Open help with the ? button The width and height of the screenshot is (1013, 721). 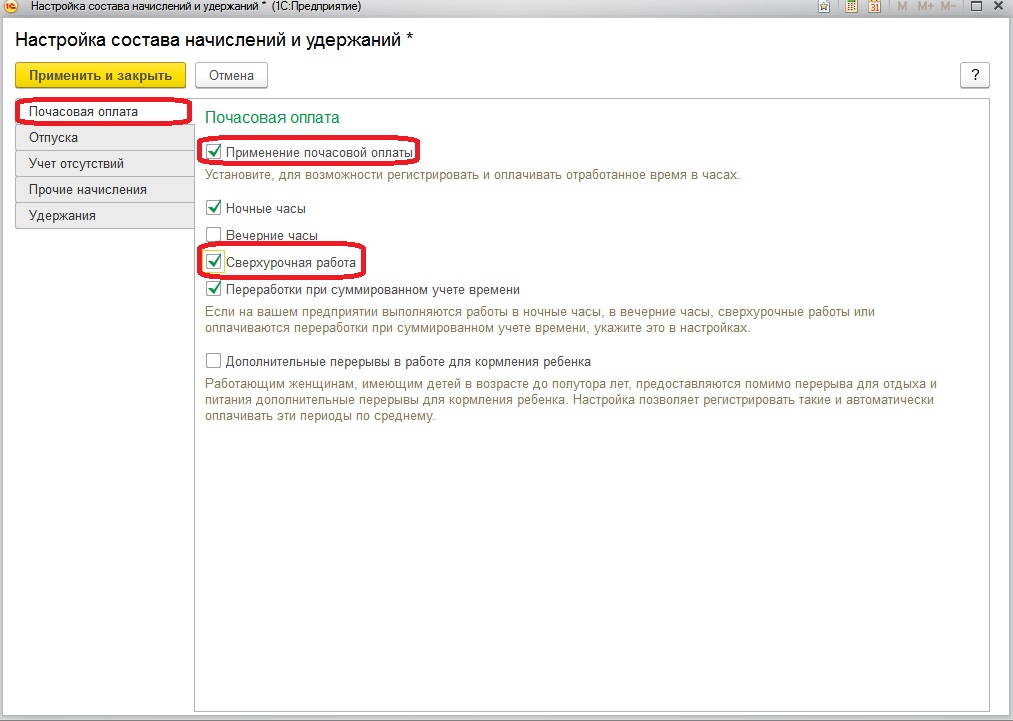coord(975,75)
